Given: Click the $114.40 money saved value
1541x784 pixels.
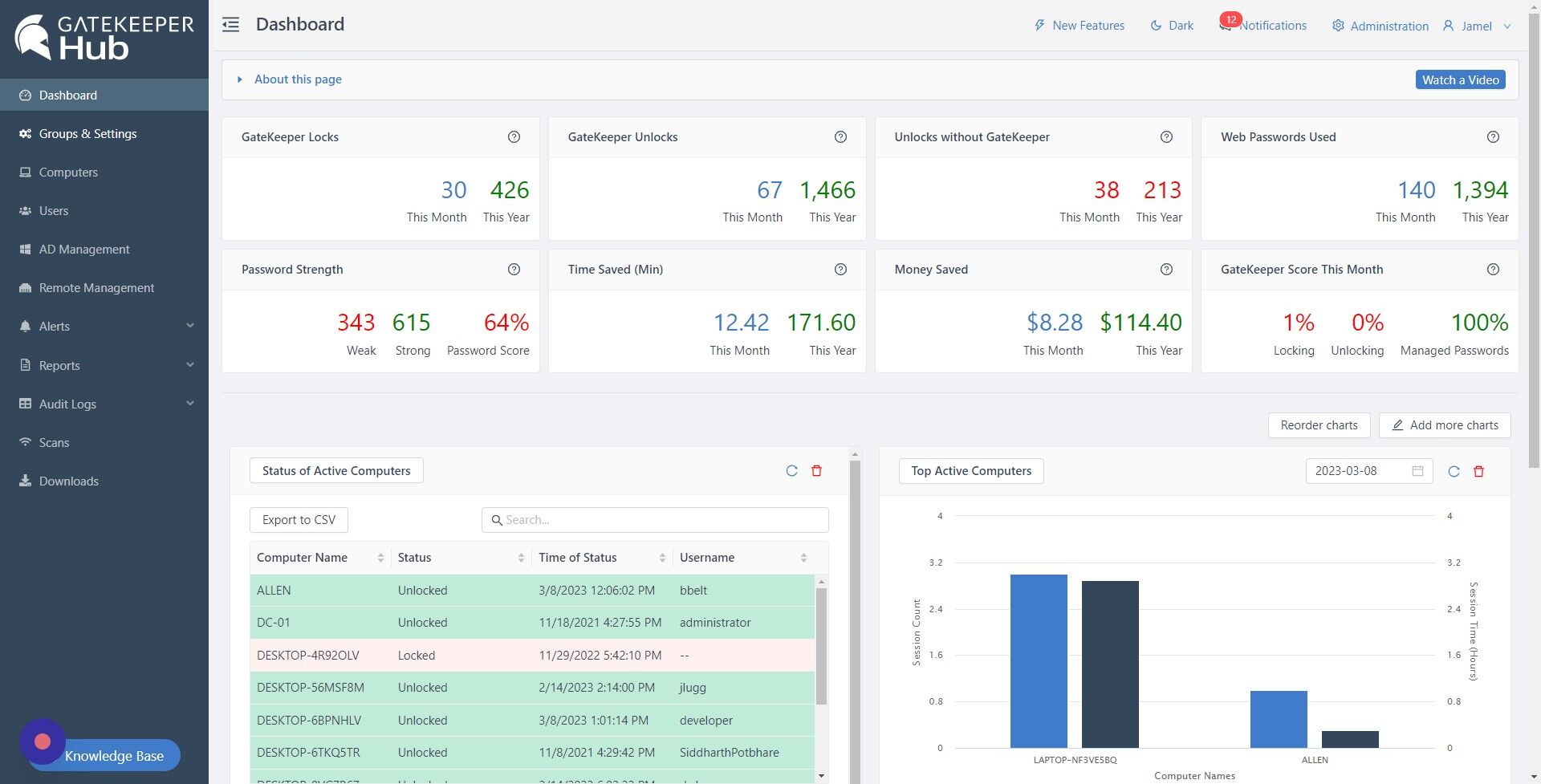Looking at the screenshot, I should (1141, 323).
